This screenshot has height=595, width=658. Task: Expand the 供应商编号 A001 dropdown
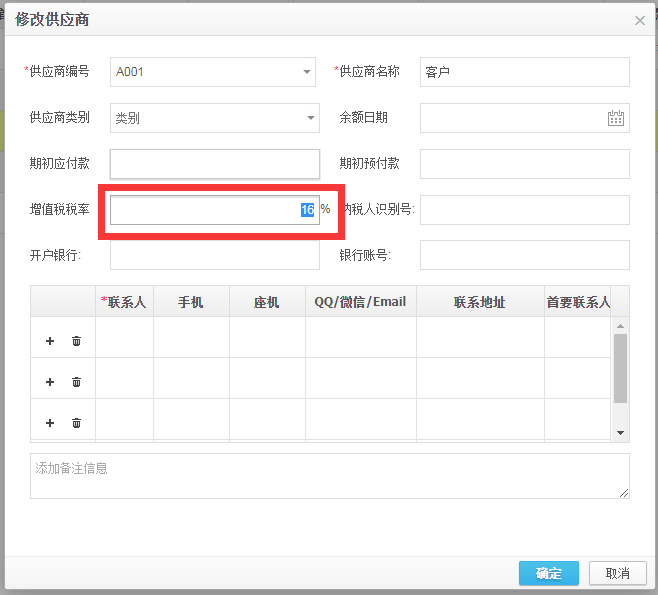coord(307,72)
